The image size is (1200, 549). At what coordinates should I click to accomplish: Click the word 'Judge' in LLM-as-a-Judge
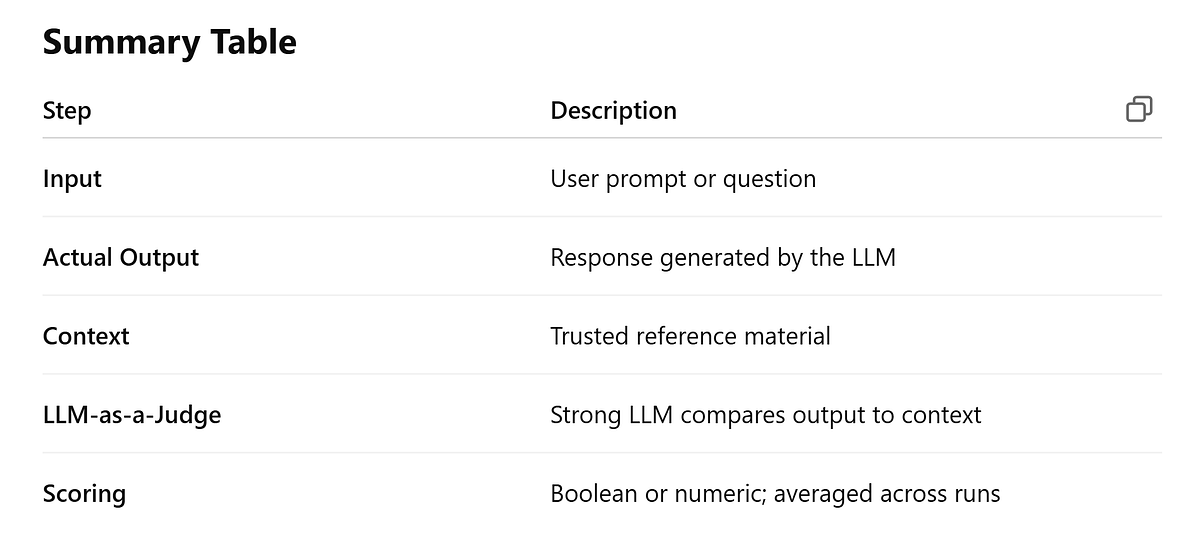tap(189, 416)
